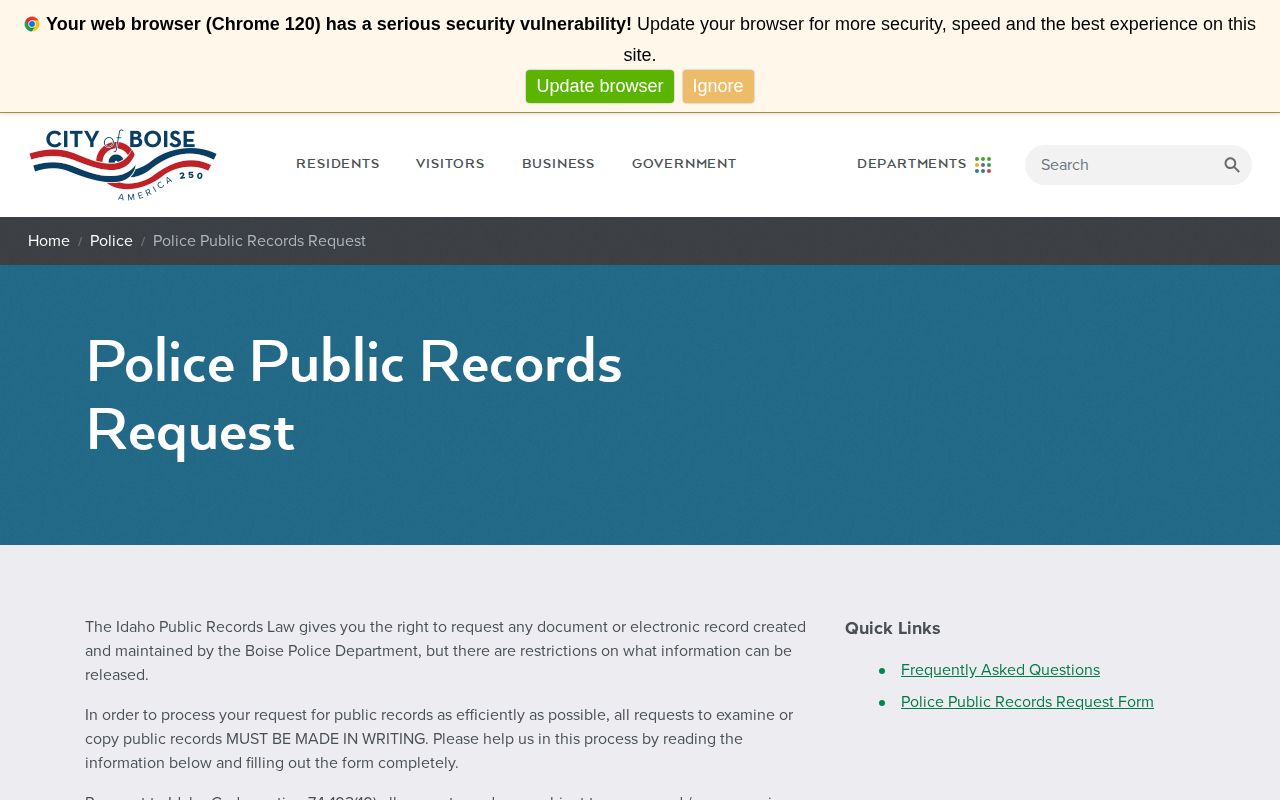This screenshot has height=800, width=1280.
Task: Click the Update browser button
Action: (600, 86)
